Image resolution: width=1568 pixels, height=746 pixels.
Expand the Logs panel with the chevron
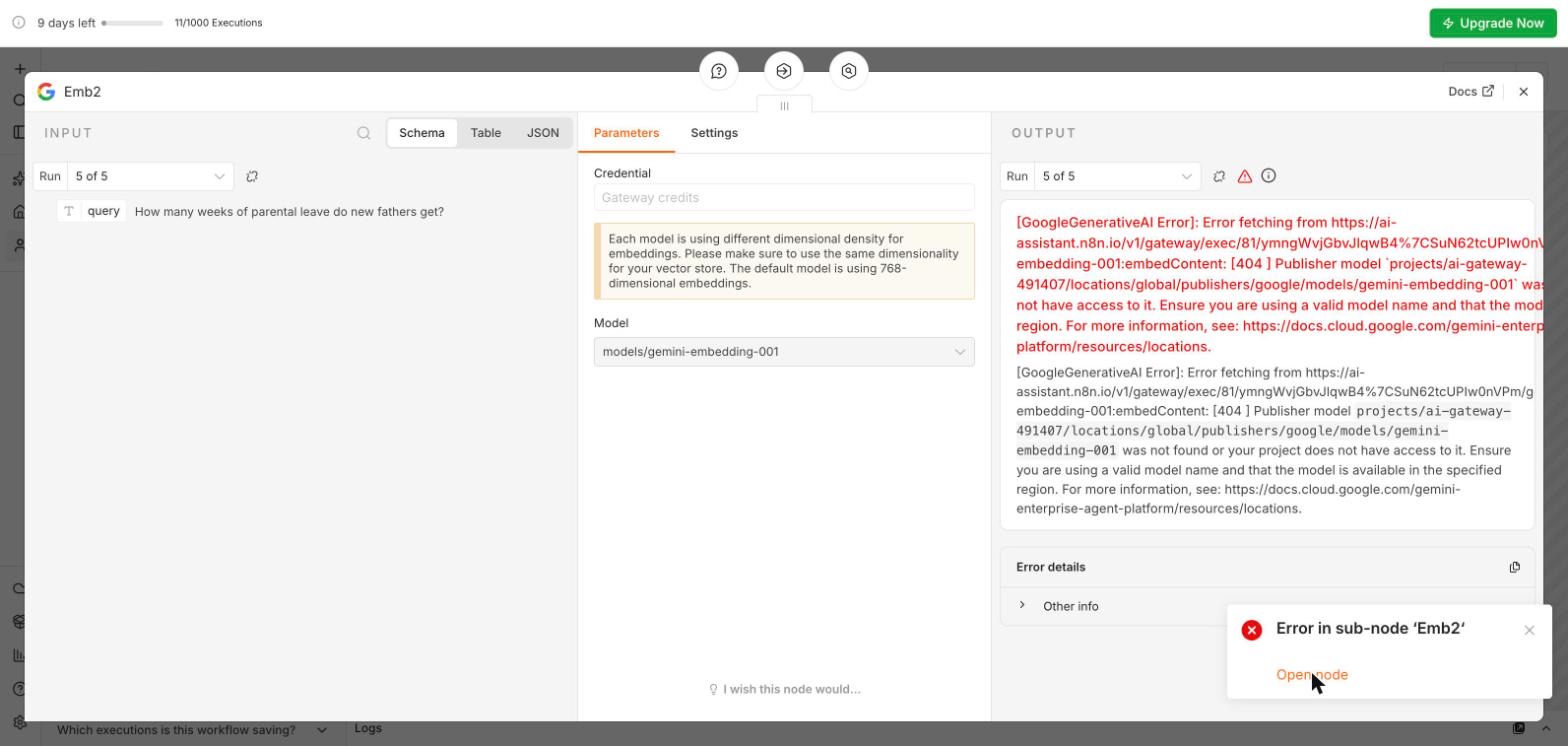(1545, 728)
